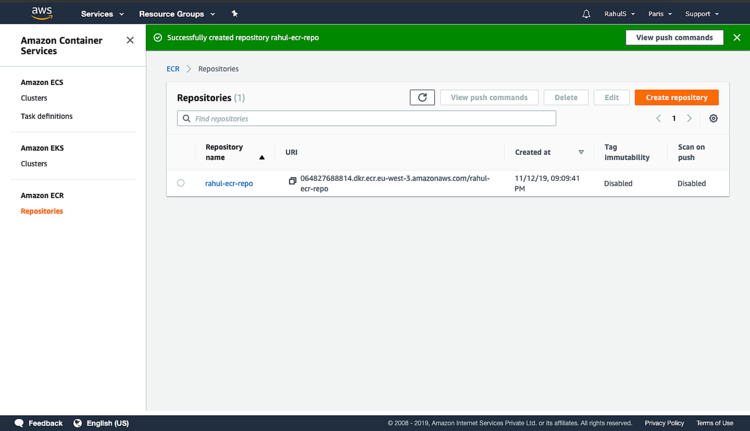Click the URI column header
750x431 pixels.
point(291,152)
